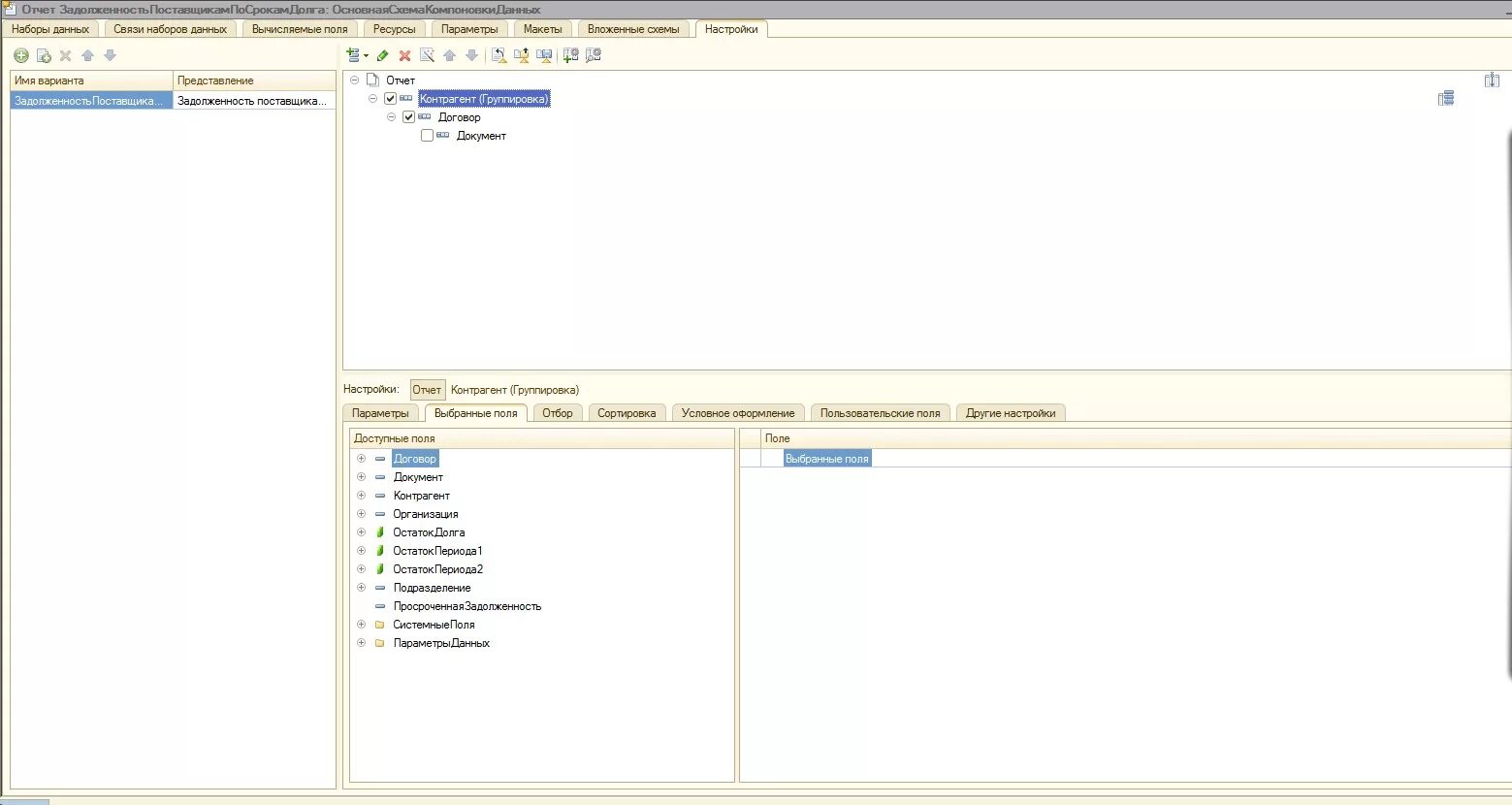
Task: Click the ОстатокПериода1 resource icon
Action: pos(380,551)
